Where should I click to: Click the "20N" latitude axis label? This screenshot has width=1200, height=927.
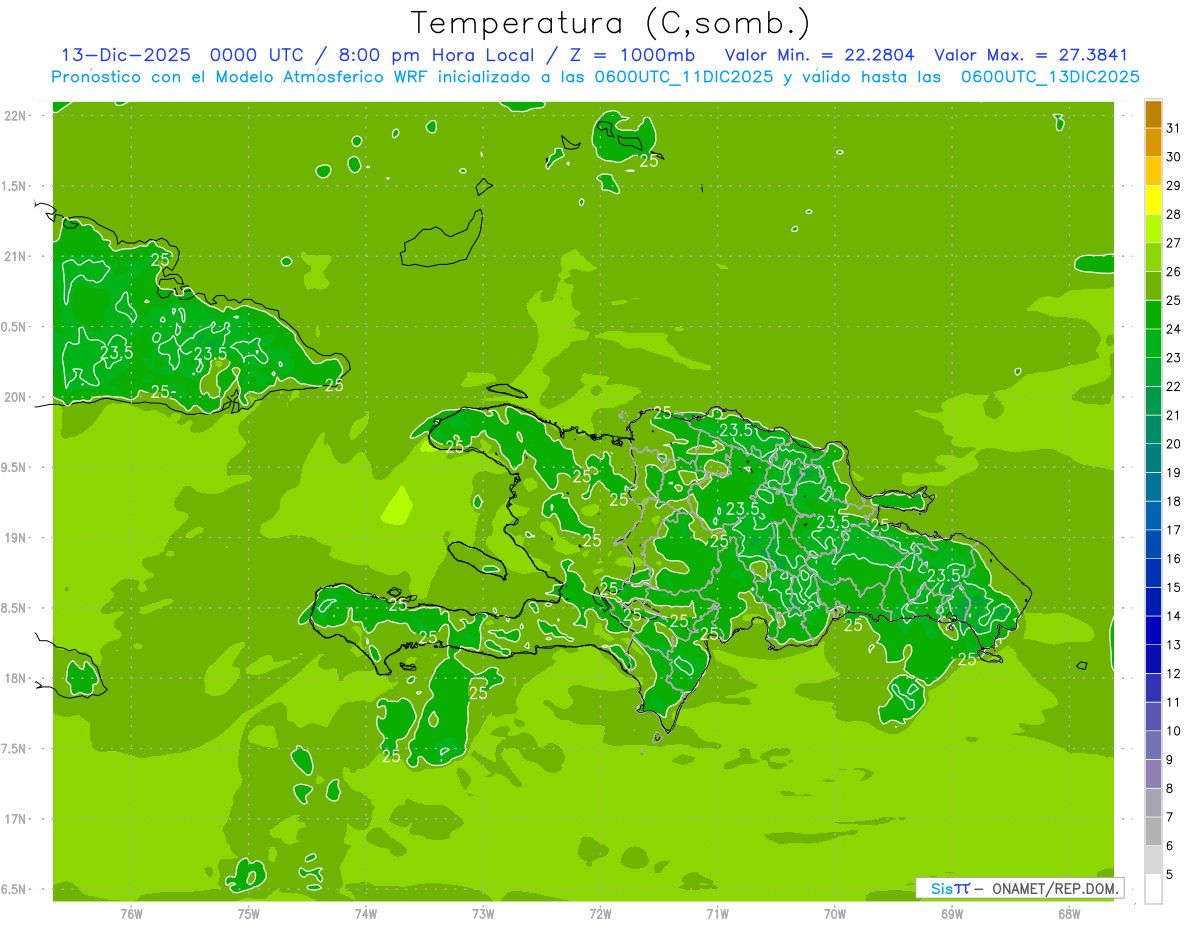17,398
